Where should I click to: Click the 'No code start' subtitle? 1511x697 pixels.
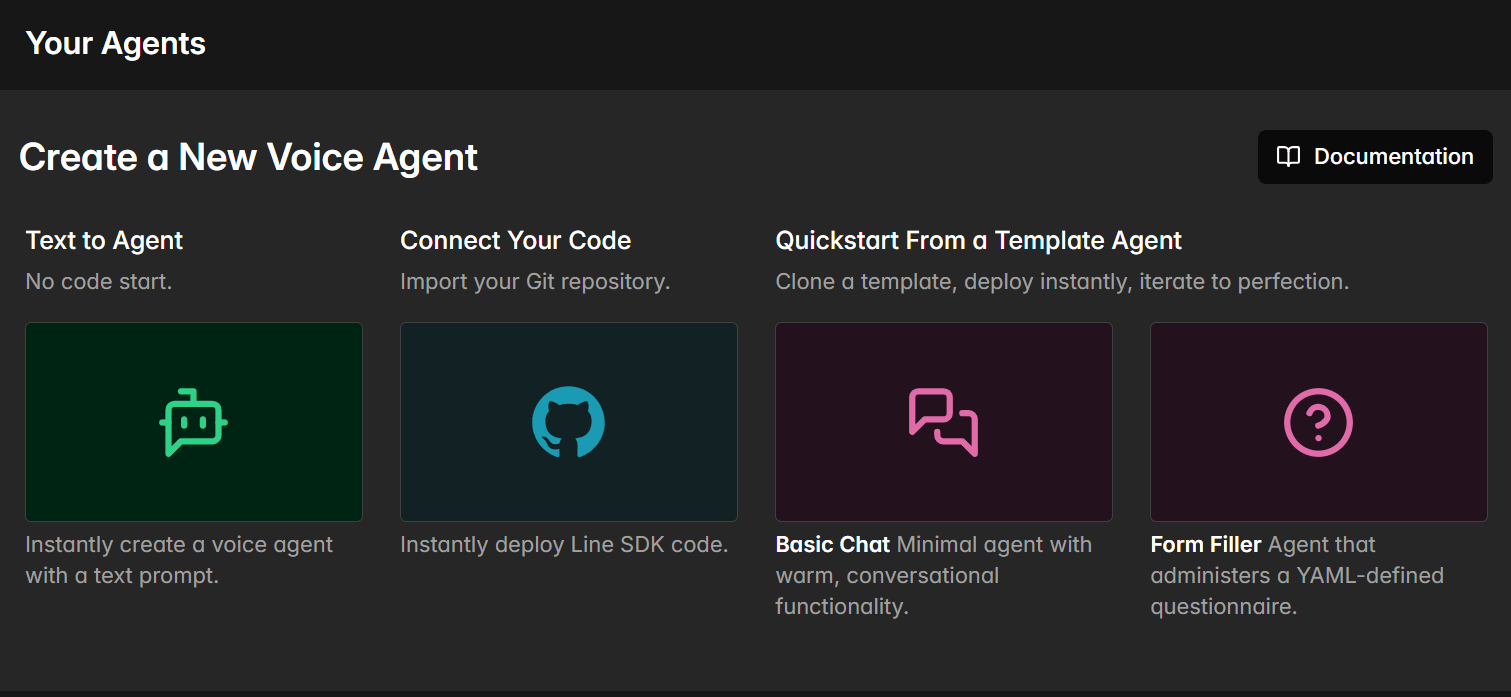coord(98,282)
